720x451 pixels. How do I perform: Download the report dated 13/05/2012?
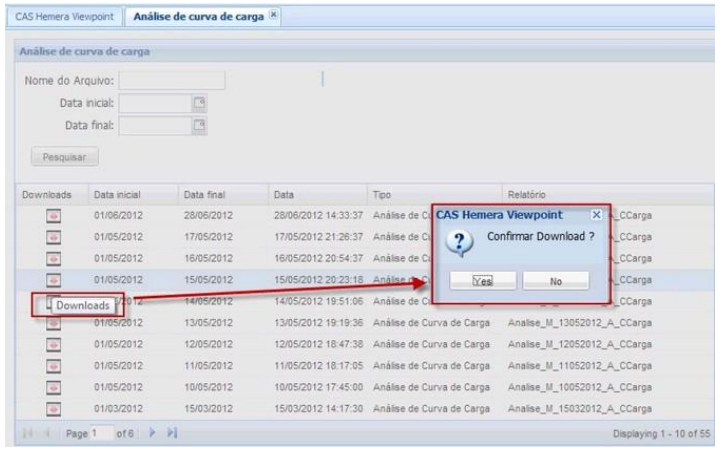(55, 323)
